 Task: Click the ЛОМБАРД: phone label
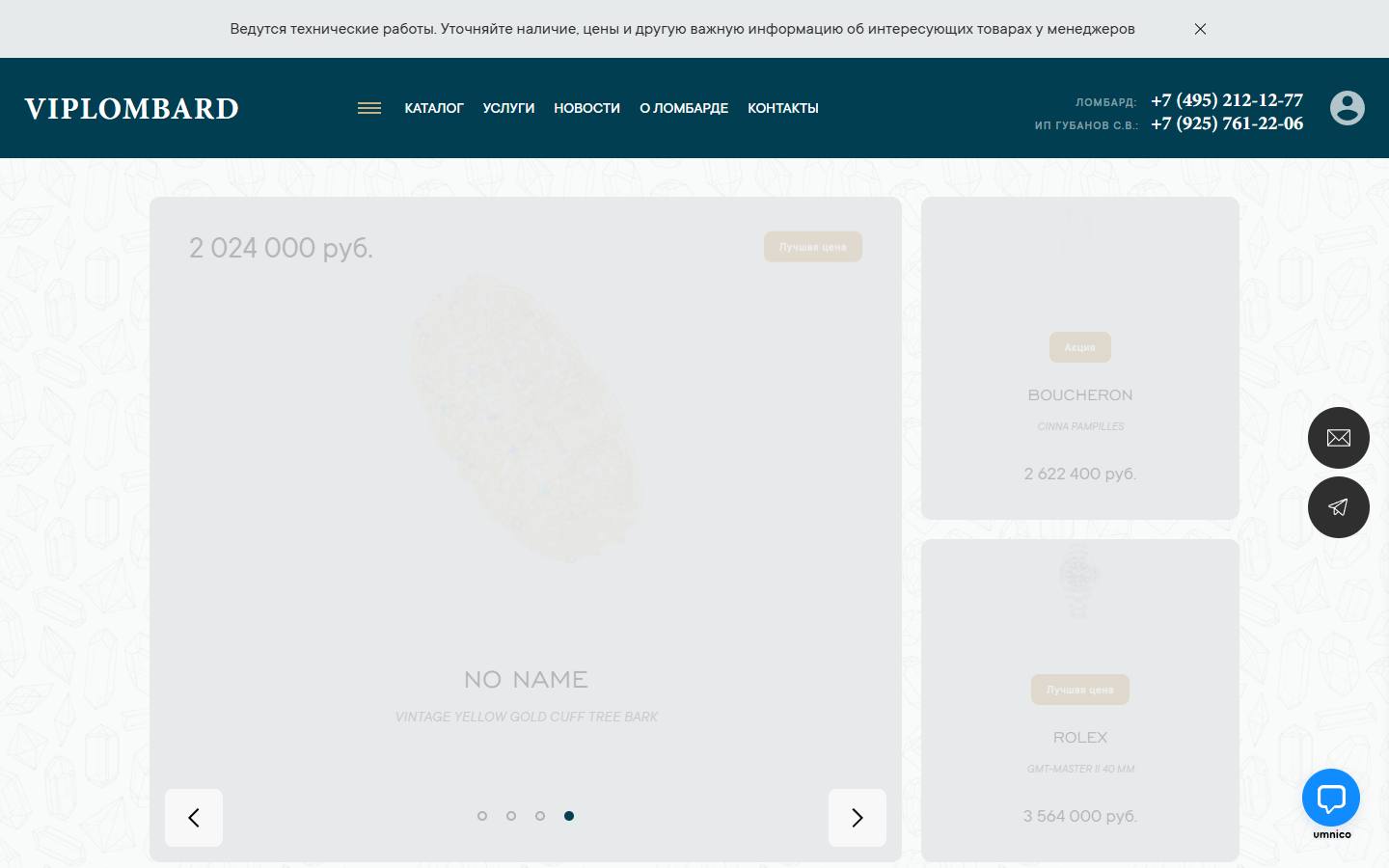[1106, 102]
